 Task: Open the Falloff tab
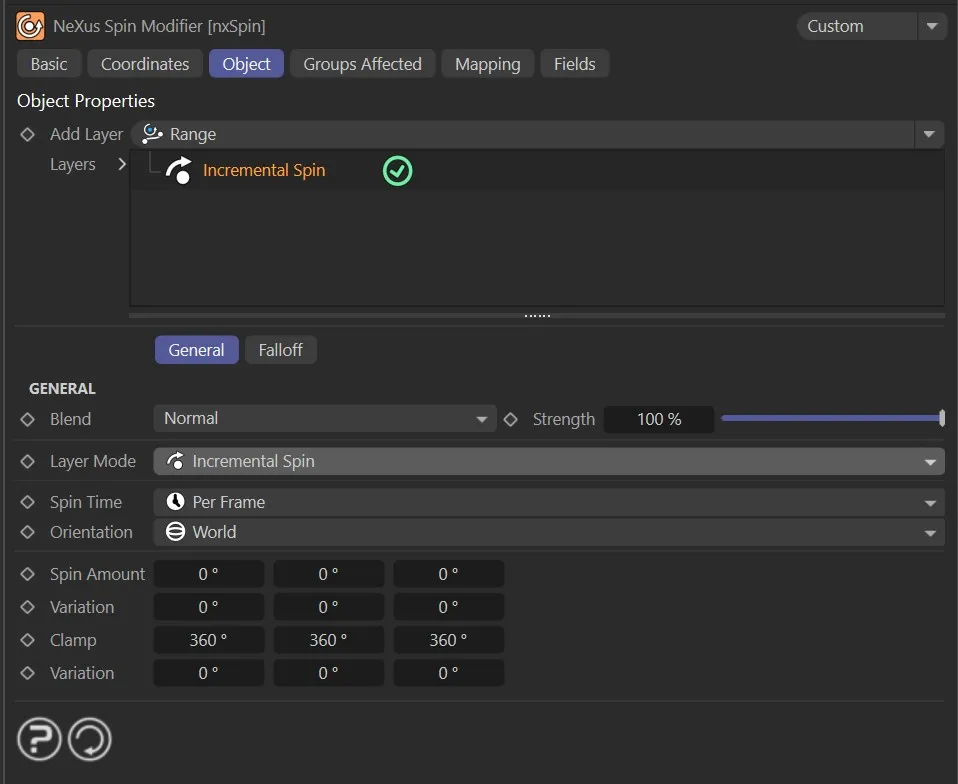click(280, 350)
